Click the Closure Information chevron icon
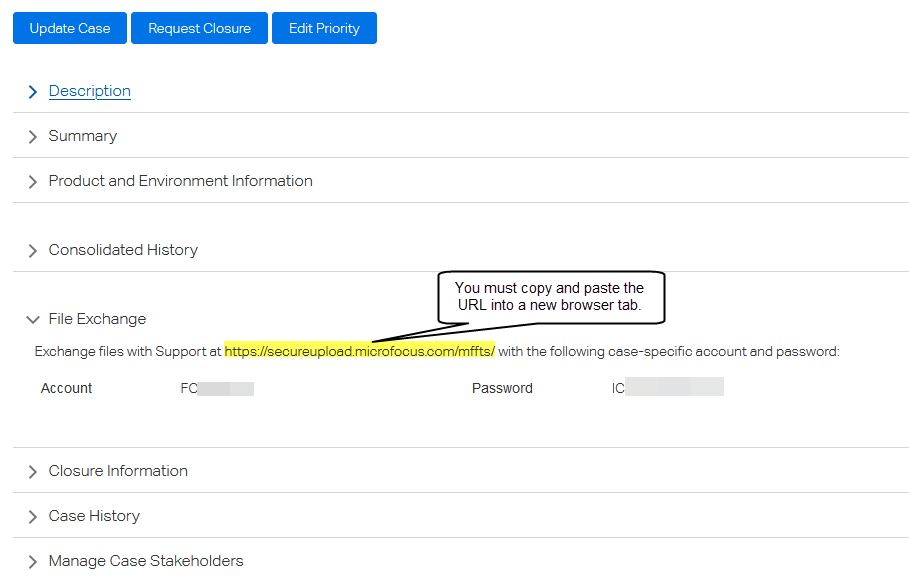 [x=33, y=471]
